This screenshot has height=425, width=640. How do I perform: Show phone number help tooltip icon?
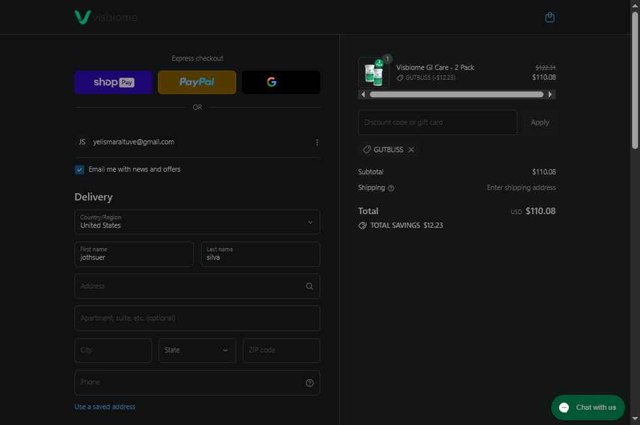click(309, 383)
